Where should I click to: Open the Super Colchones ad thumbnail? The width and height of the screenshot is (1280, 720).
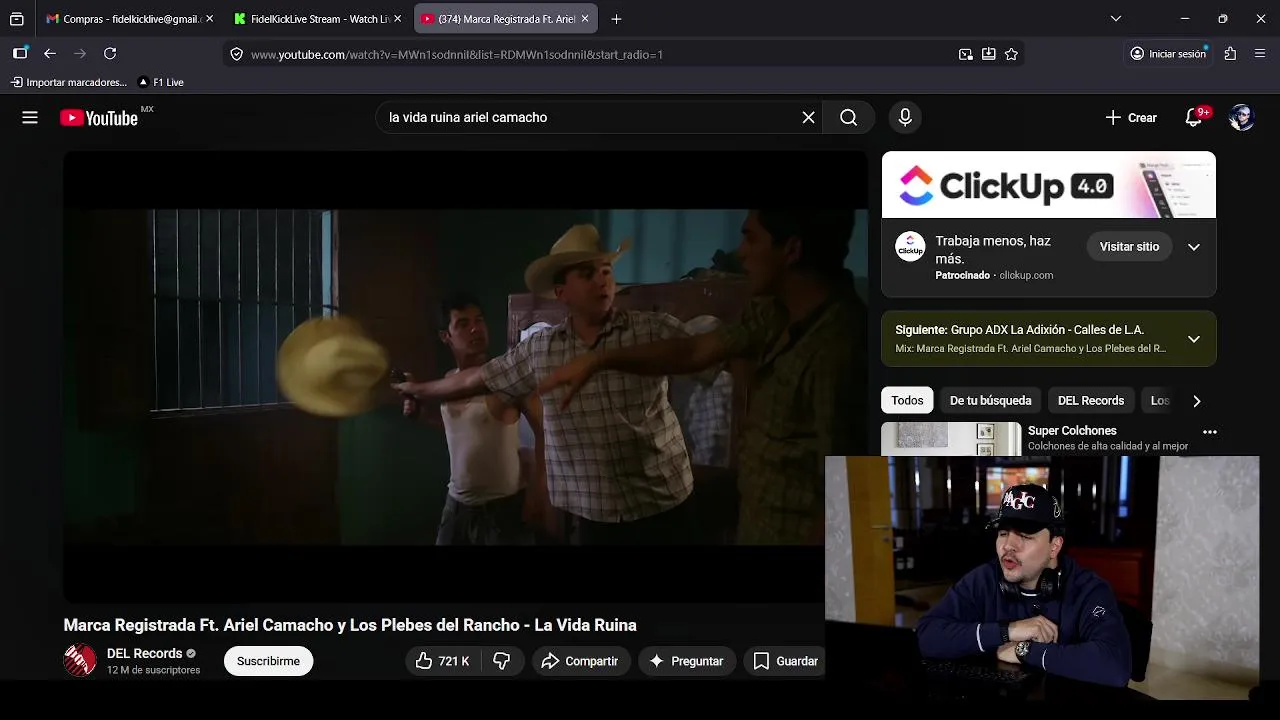point(951,439)
